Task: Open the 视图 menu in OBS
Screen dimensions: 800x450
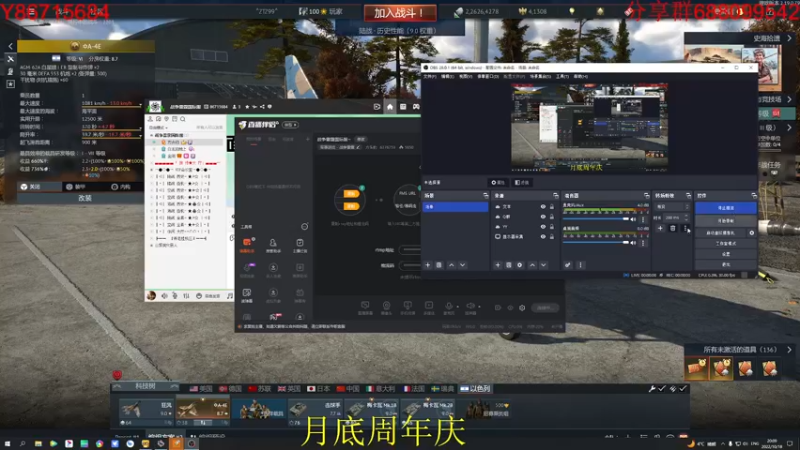Action: point(465,77)
